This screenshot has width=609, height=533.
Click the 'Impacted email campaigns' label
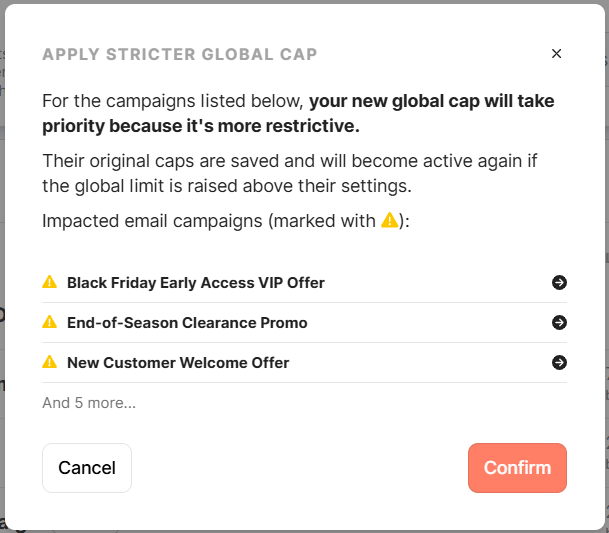pos(210,221)
